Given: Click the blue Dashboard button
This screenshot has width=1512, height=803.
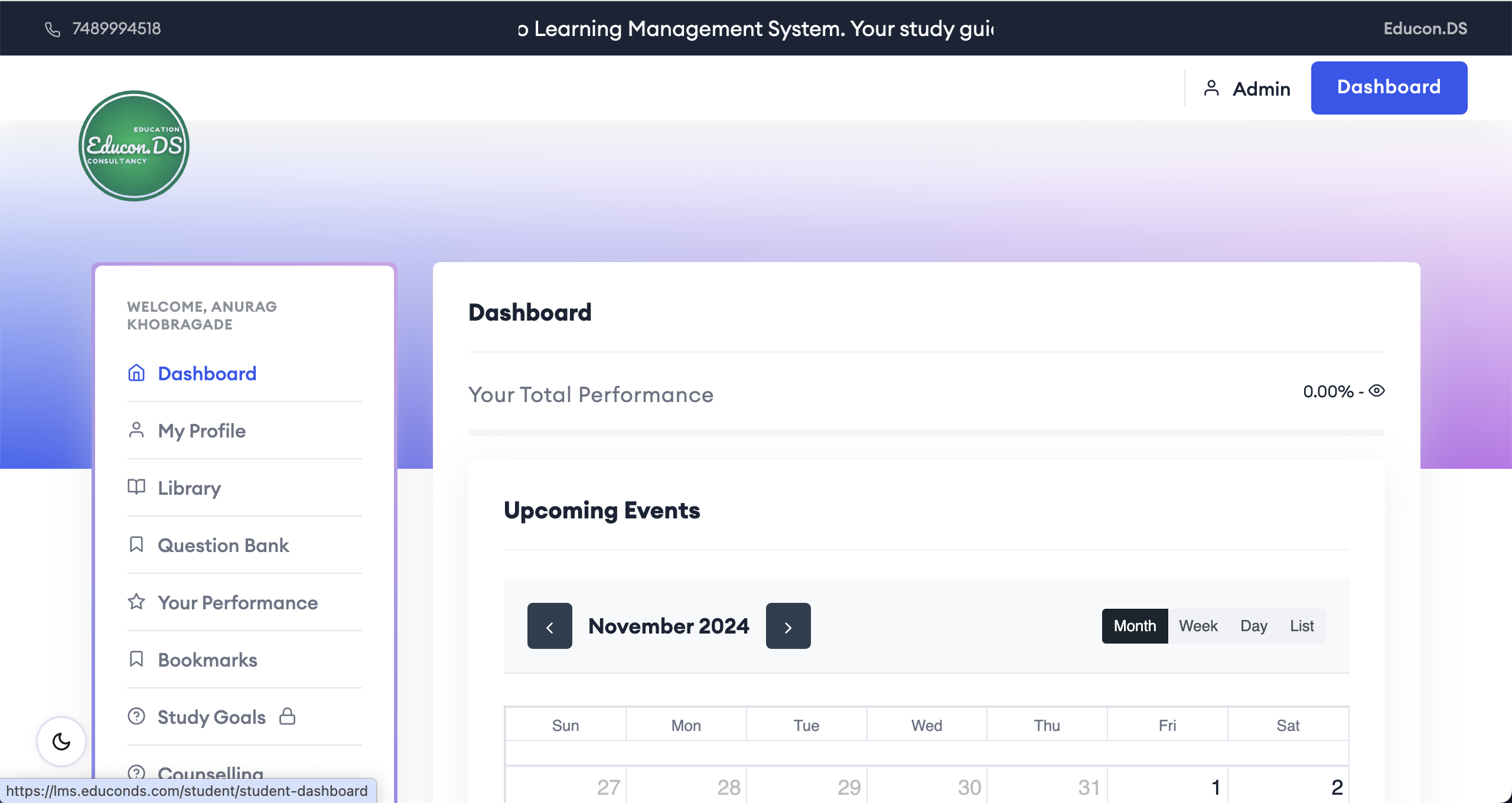Looking at the screenshot, I should (1389, 88).
